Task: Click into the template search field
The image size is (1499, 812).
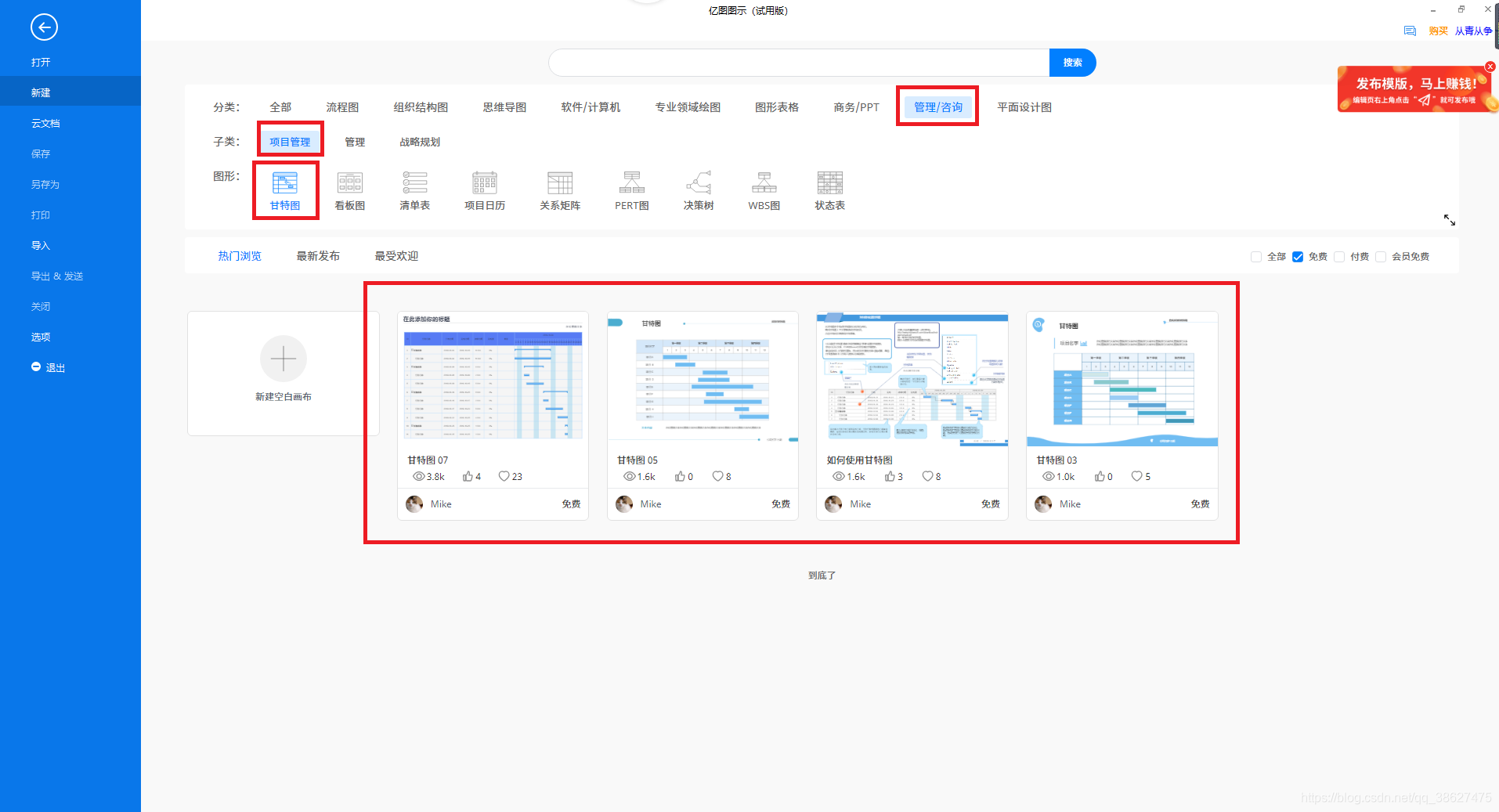Action: (x=799, y=63)
